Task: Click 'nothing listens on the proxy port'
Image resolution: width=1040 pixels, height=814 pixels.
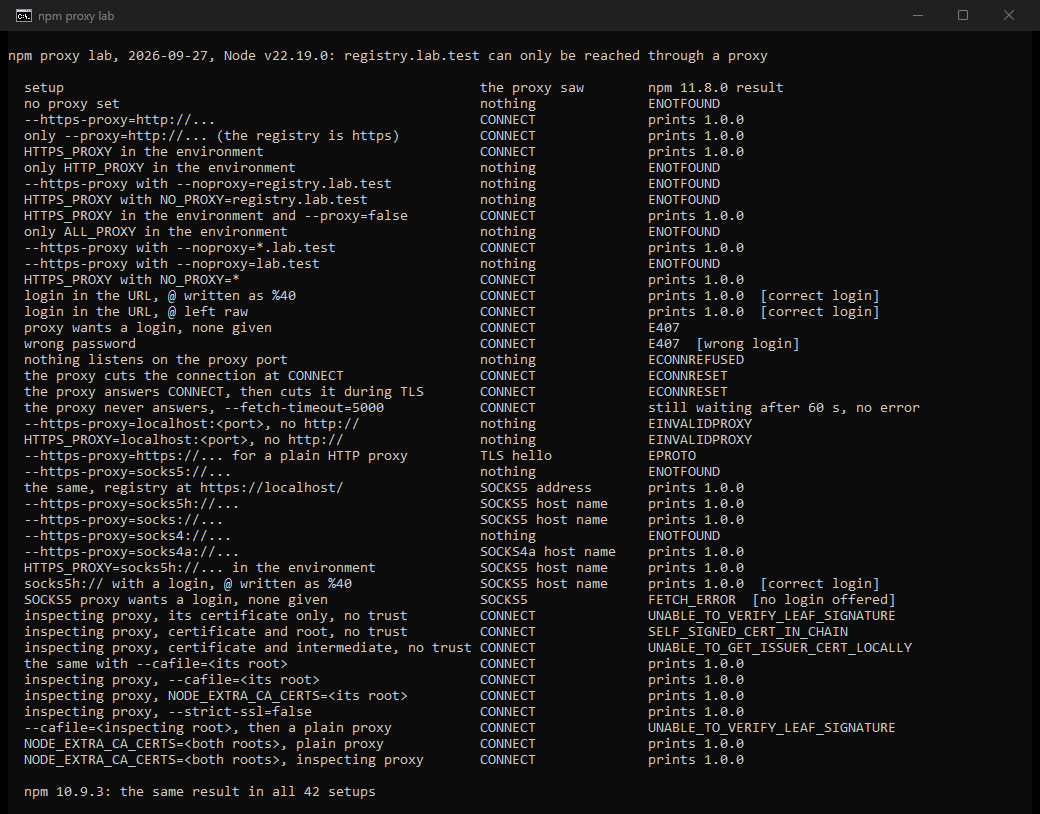Action: tap(155, 360)
